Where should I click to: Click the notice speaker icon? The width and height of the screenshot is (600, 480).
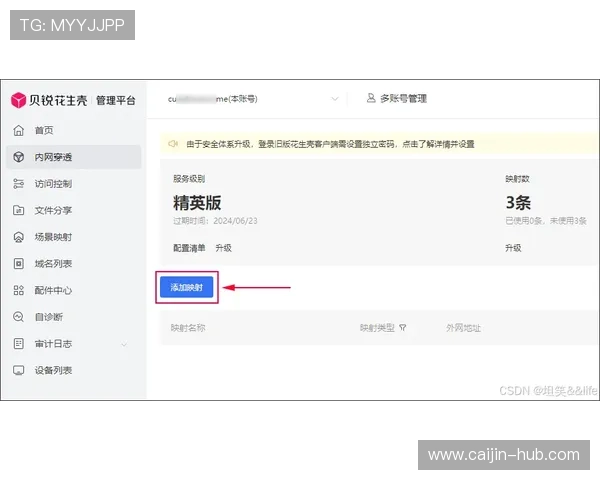click(x=173, y=144)
